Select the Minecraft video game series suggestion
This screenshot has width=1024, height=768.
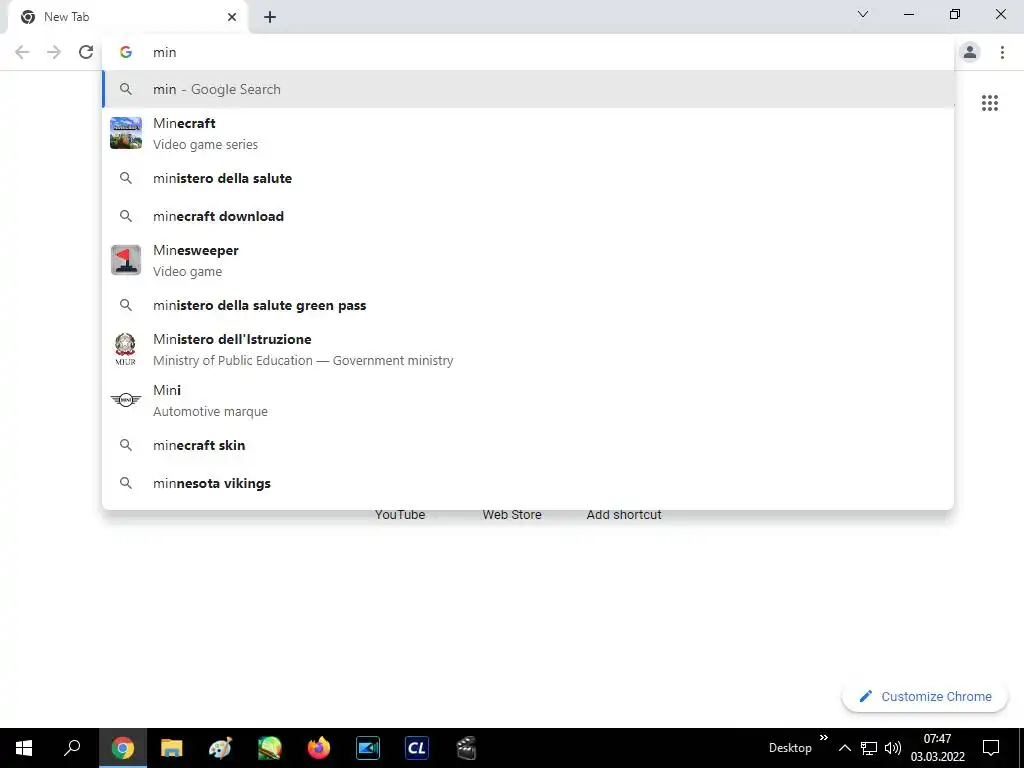pos(528,133)
